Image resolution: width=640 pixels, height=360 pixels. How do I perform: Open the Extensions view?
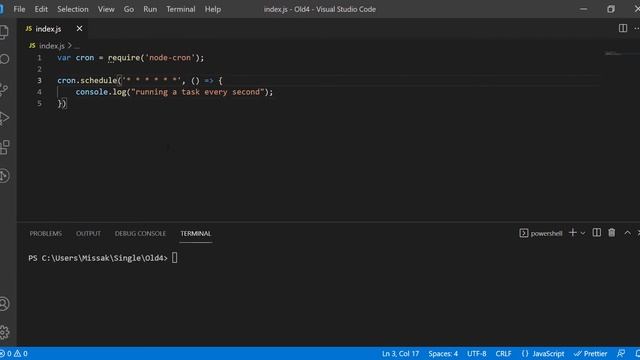[4, 147]
